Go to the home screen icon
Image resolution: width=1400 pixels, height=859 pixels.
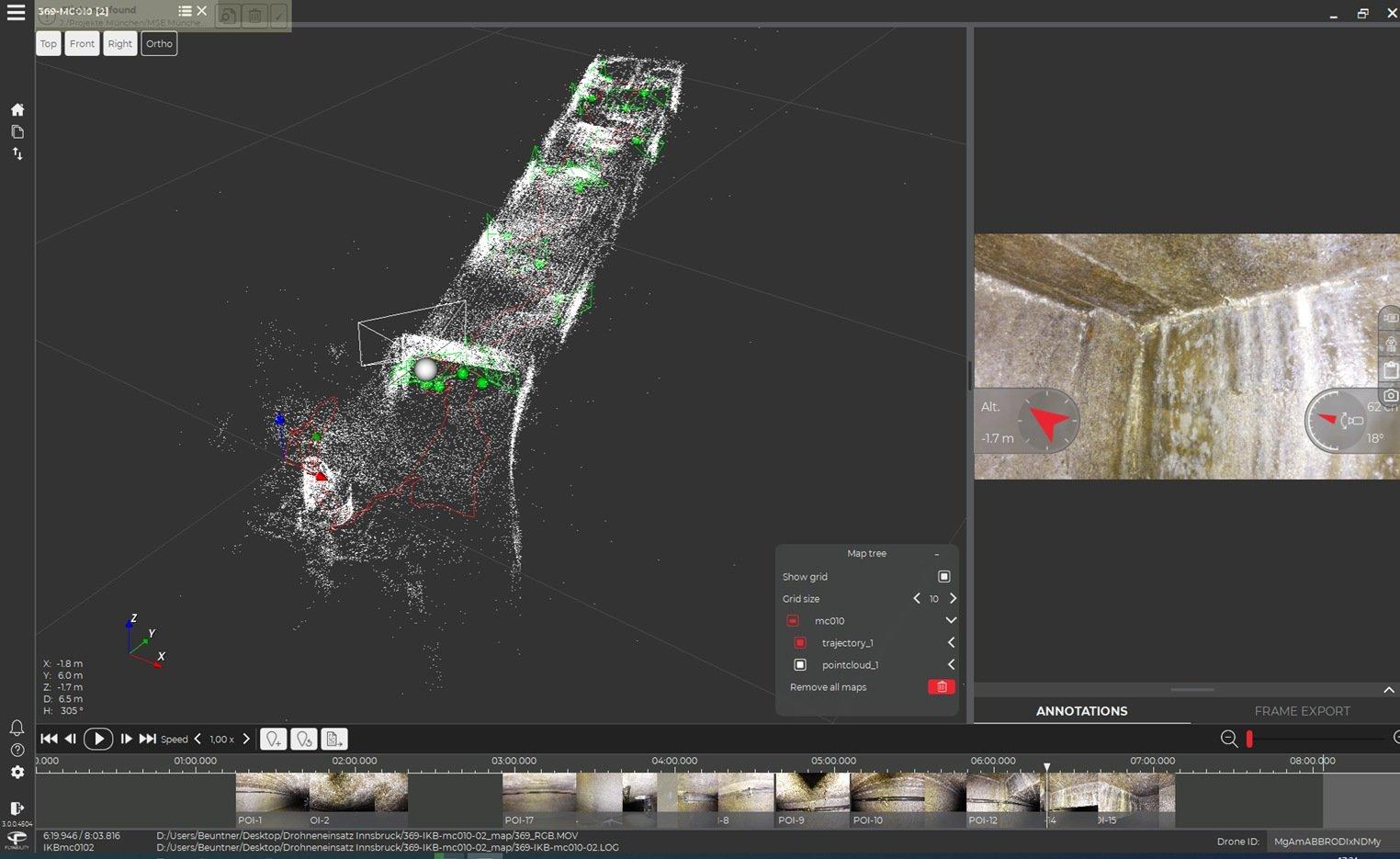click(x=17, y=109)
